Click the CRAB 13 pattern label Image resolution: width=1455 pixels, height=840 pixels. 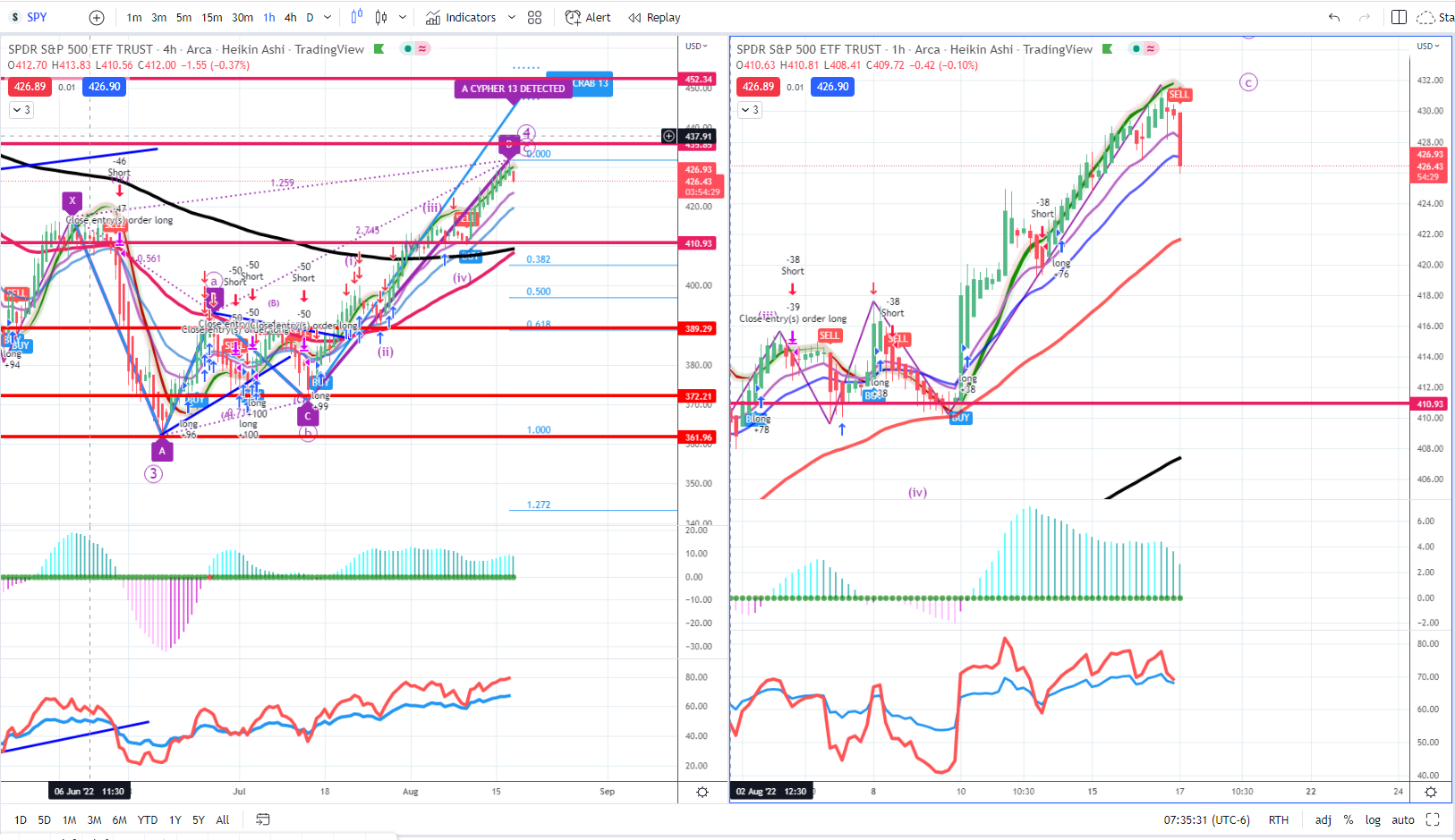(591, 83)
